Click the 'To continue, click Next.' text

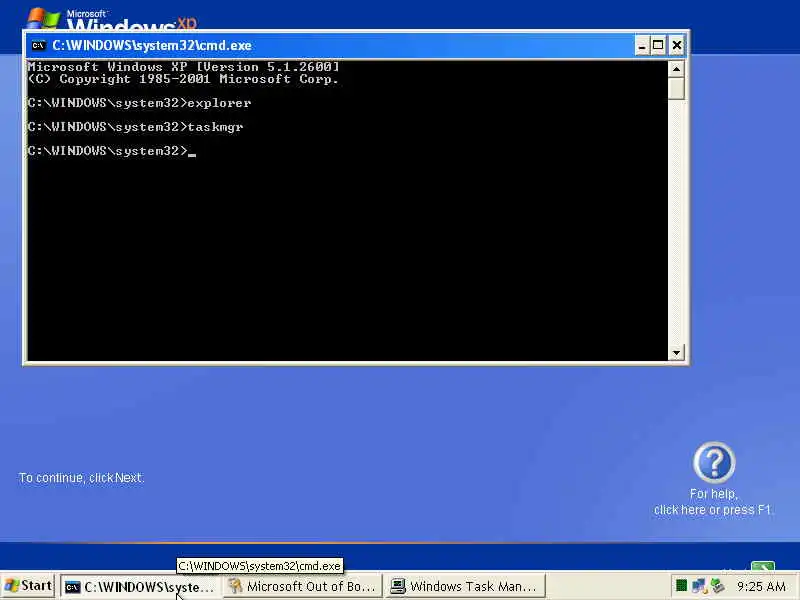click(82, 478)
